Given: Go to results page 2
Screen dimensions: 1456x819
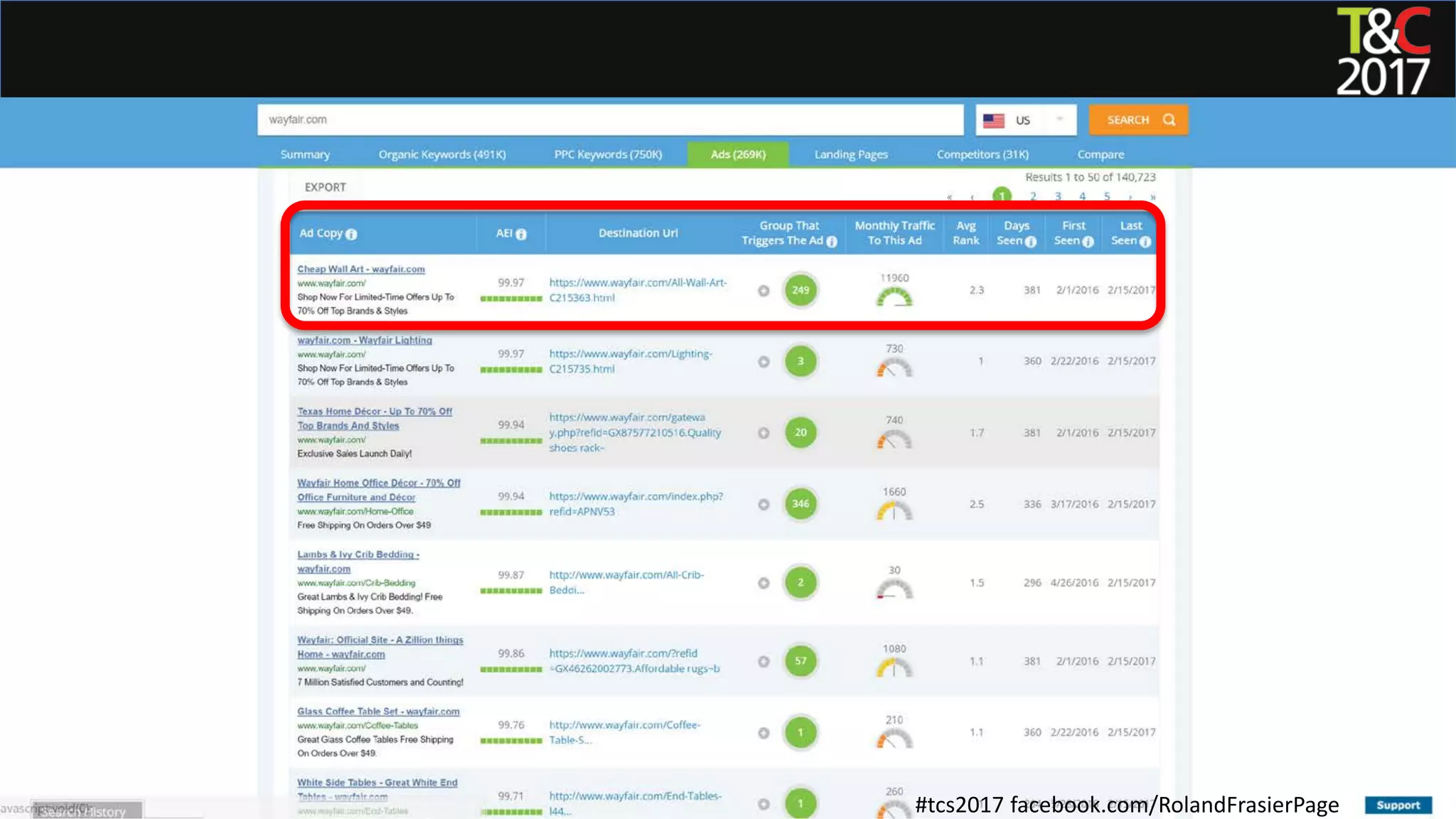Looking at the screenshot, I should (1033, 196).
